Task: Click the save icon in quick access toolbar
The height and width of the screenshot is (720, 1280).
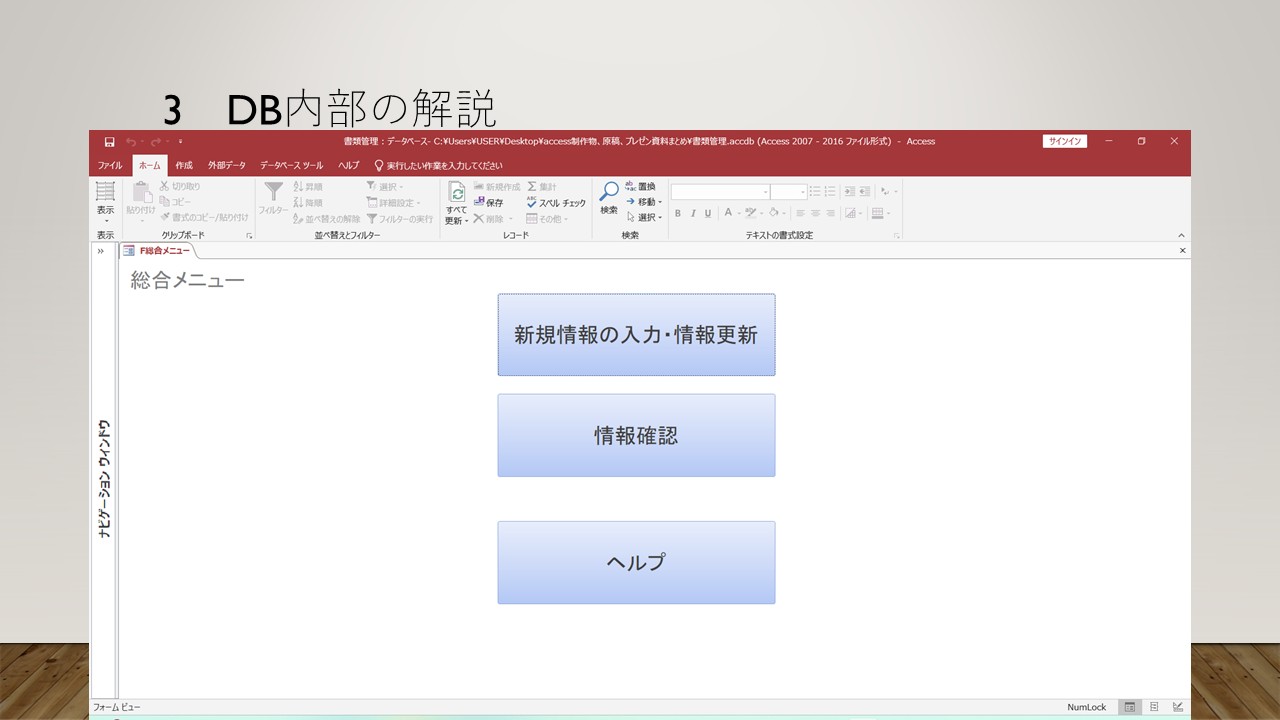Action: tap(109, 142)
